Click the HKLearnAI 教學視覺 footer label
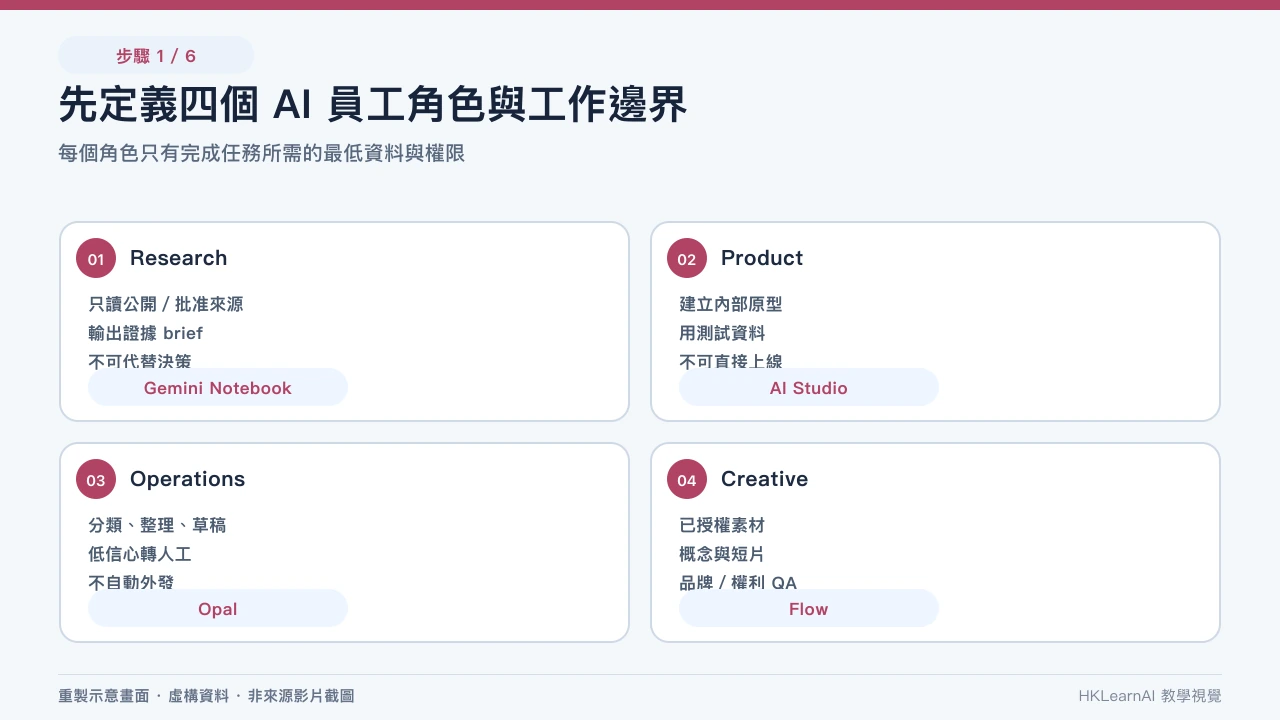 tap(1150, 696)
